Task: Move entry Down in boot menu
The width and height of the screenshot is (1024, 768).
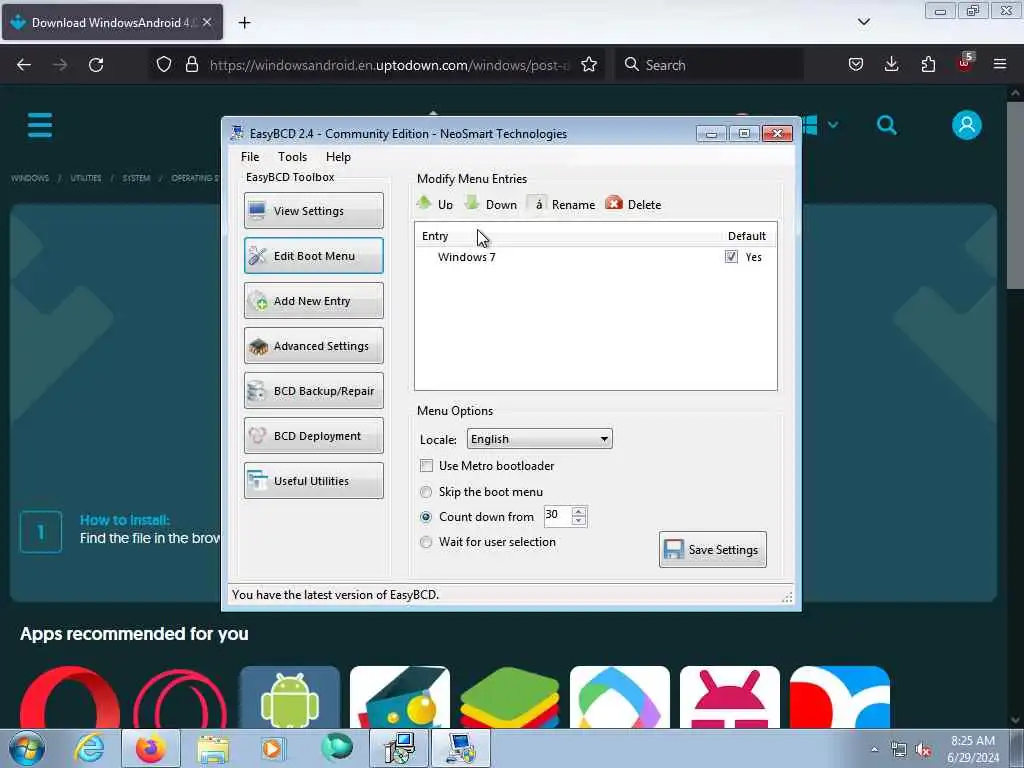Action: tap(491, 204)
